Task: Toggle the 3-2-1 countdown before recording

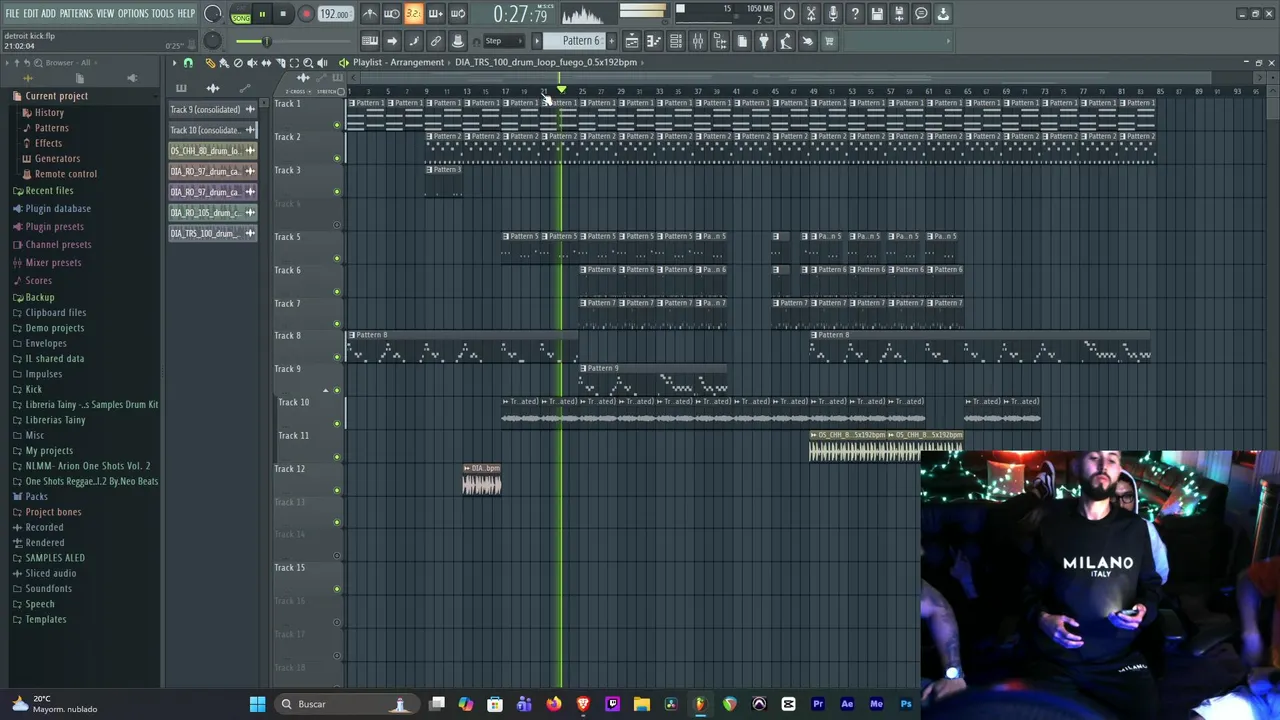Action: 414,14
